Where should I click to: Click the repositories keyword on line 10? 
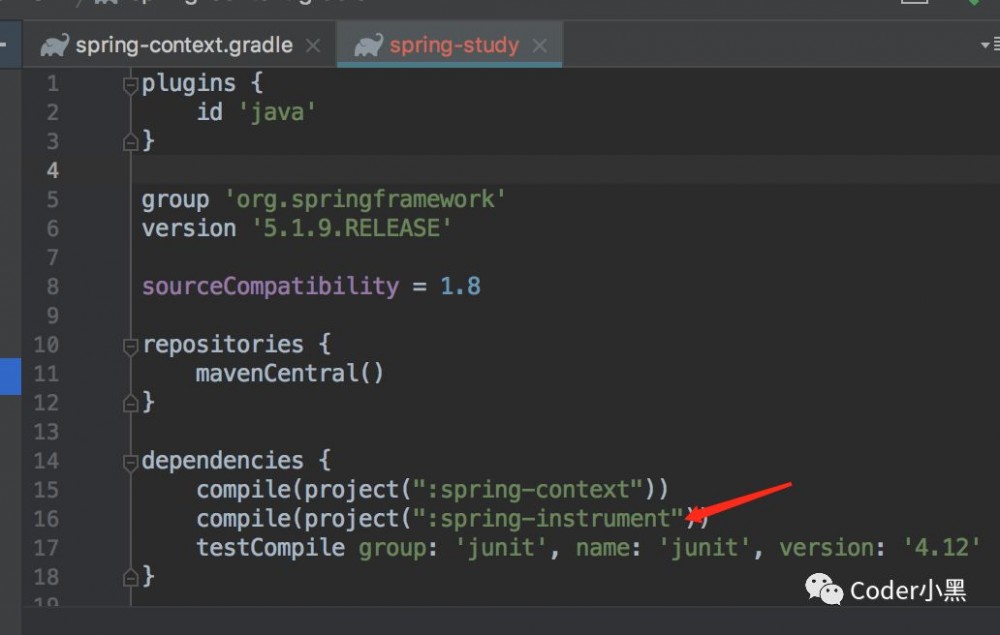223,344
